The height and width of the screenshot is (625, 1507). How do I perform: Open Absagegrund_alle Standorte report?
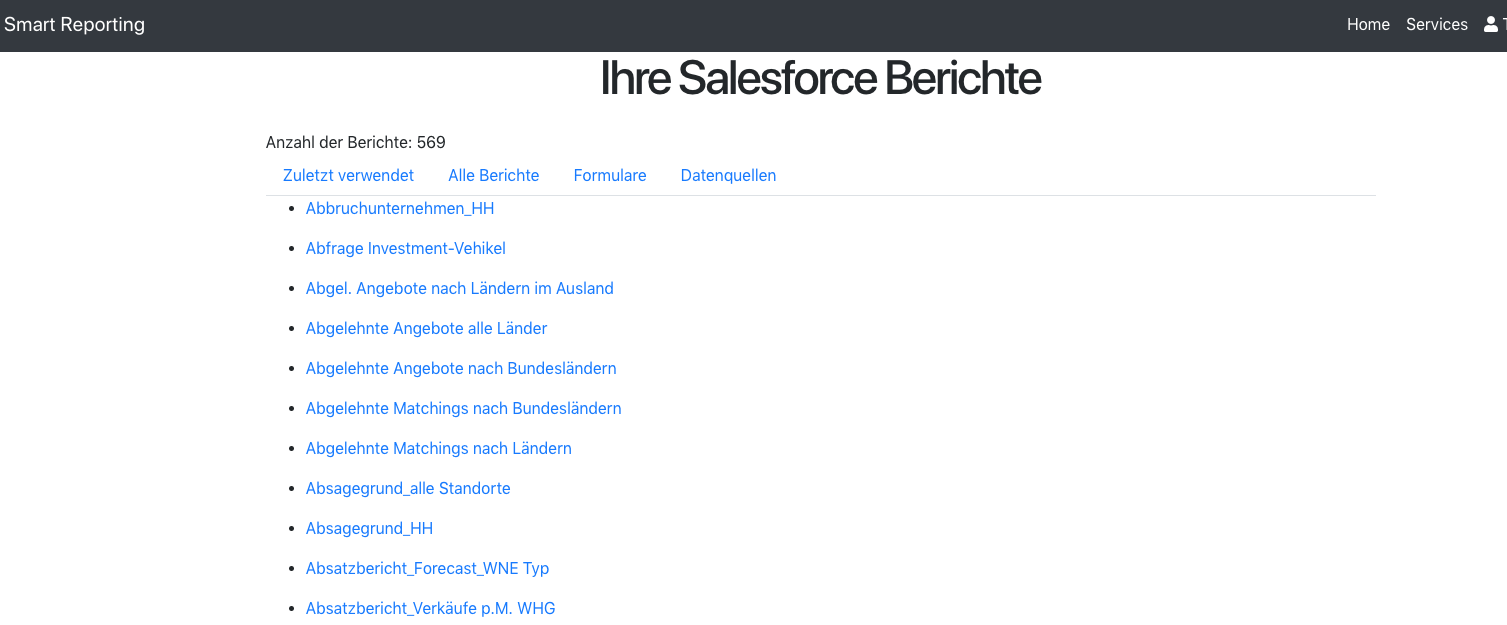(x=408, y=488)
